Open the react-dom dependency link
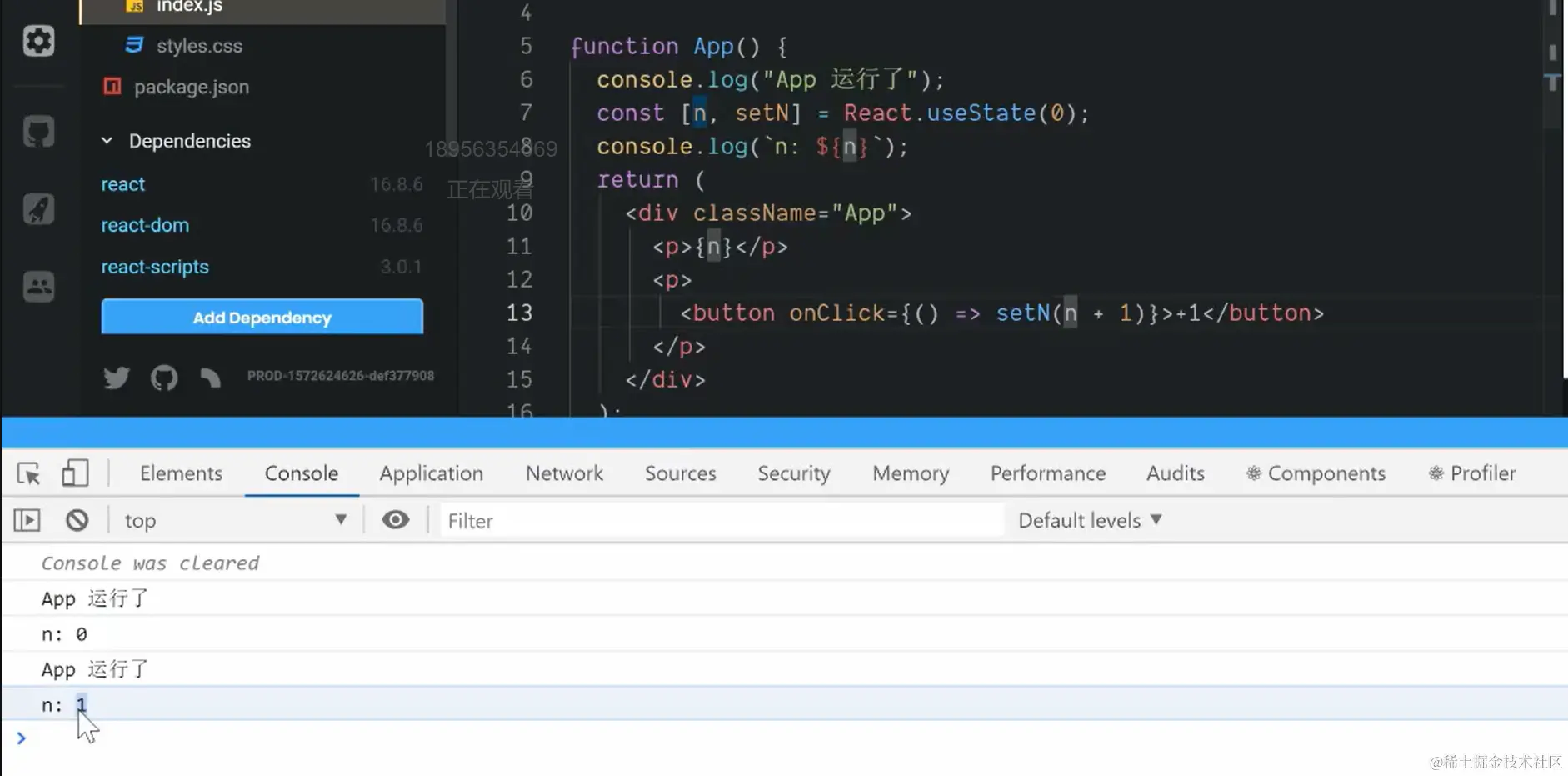Viewport: 1568px width, 776px height. [x=145, y=225]
